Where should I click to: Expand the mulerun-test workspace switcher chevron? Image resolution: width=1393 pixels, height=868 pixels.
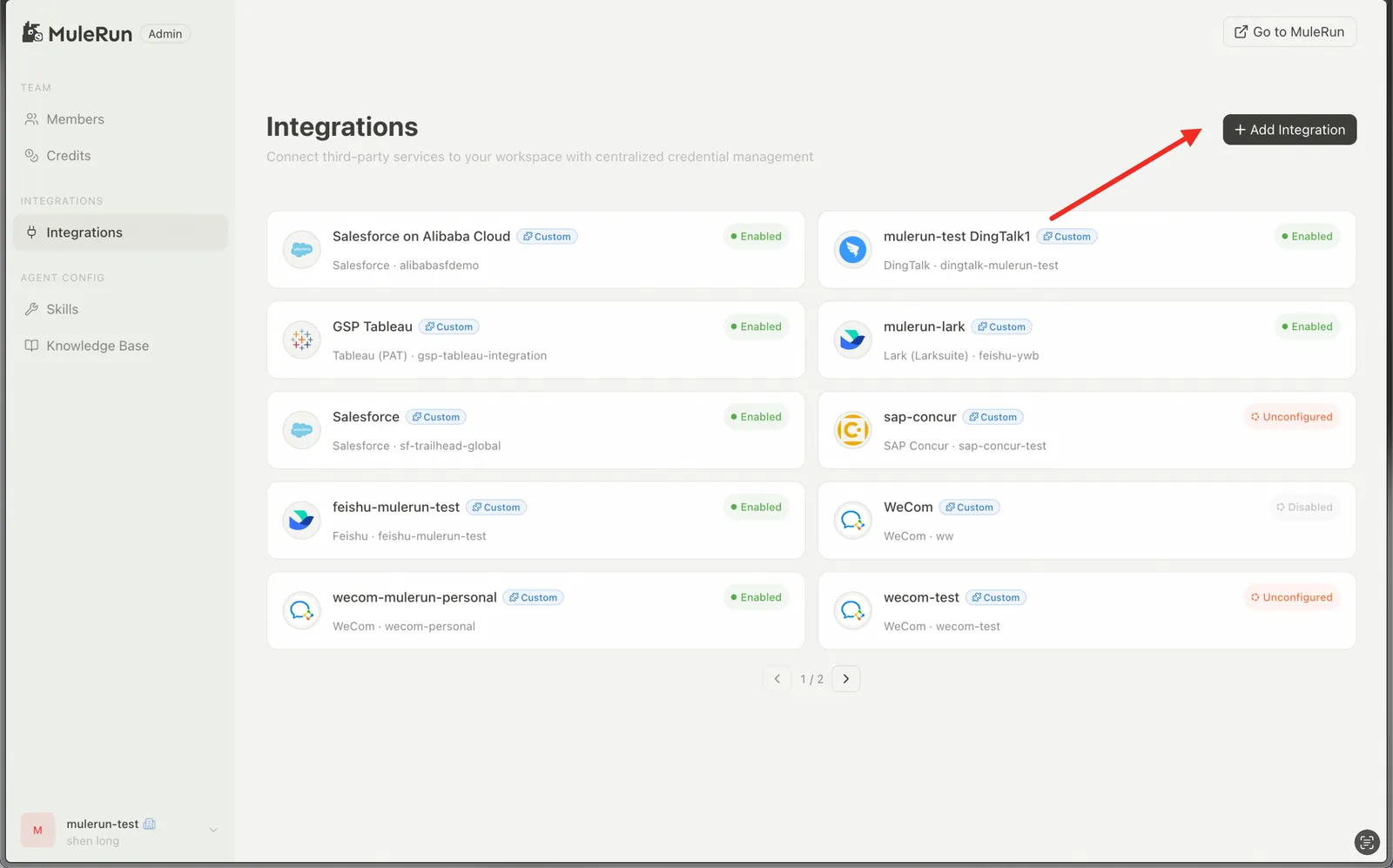pyautogui.click(x=213, y=831)
